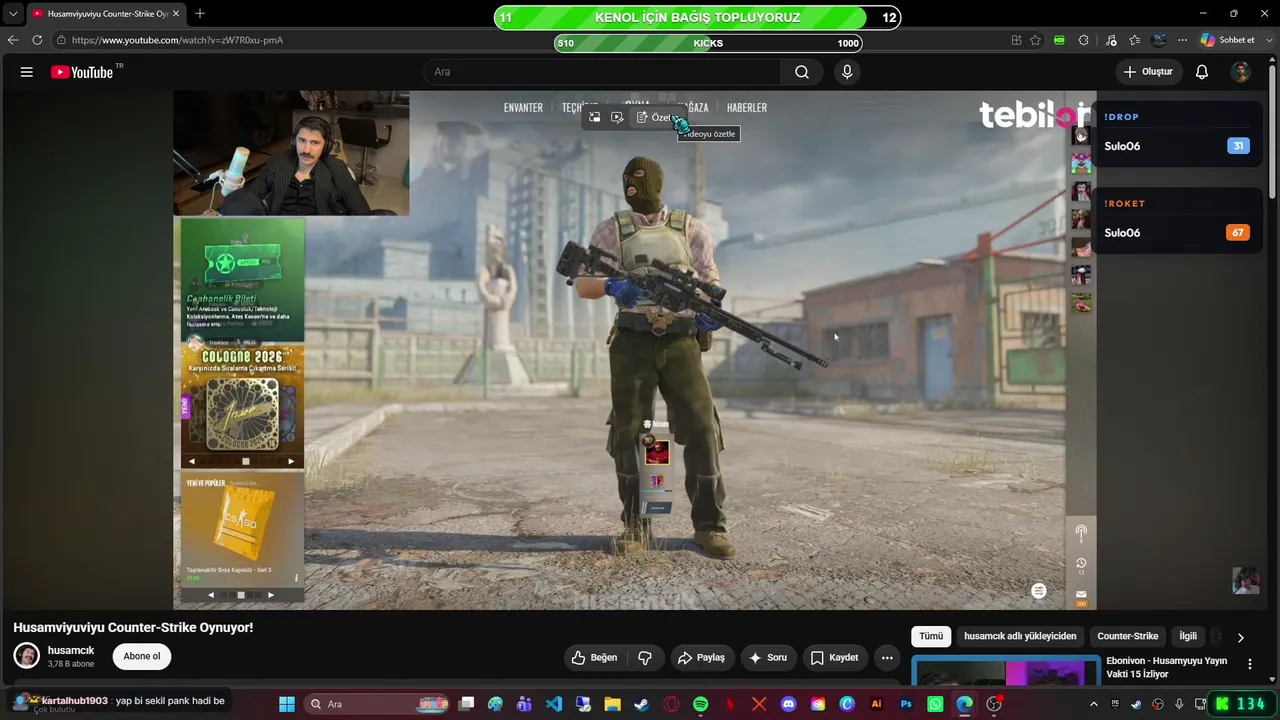Open the browser media control icon
The image size is (1280, 720).
point(1111,40)
